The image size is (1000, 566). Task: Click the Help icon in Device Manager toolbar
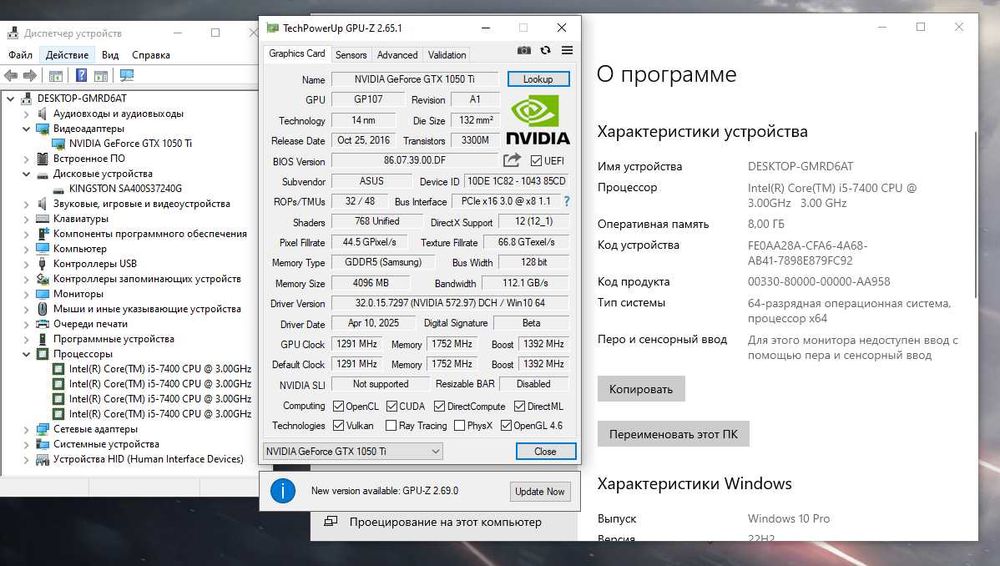coord(81,75)
